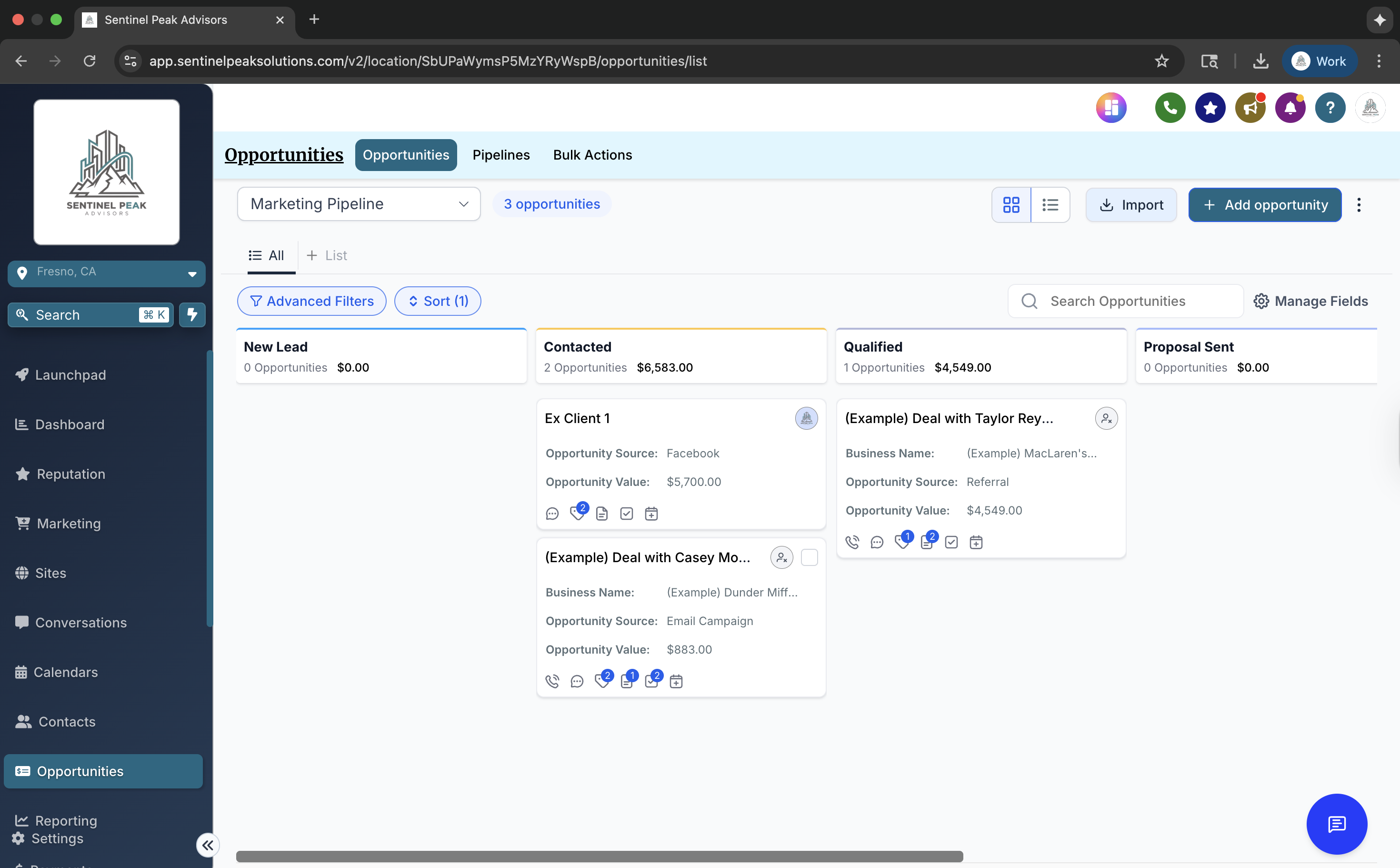Check the box on the Casey Mo deal card
Screen dimensions: 1400x868
point(809,557)
